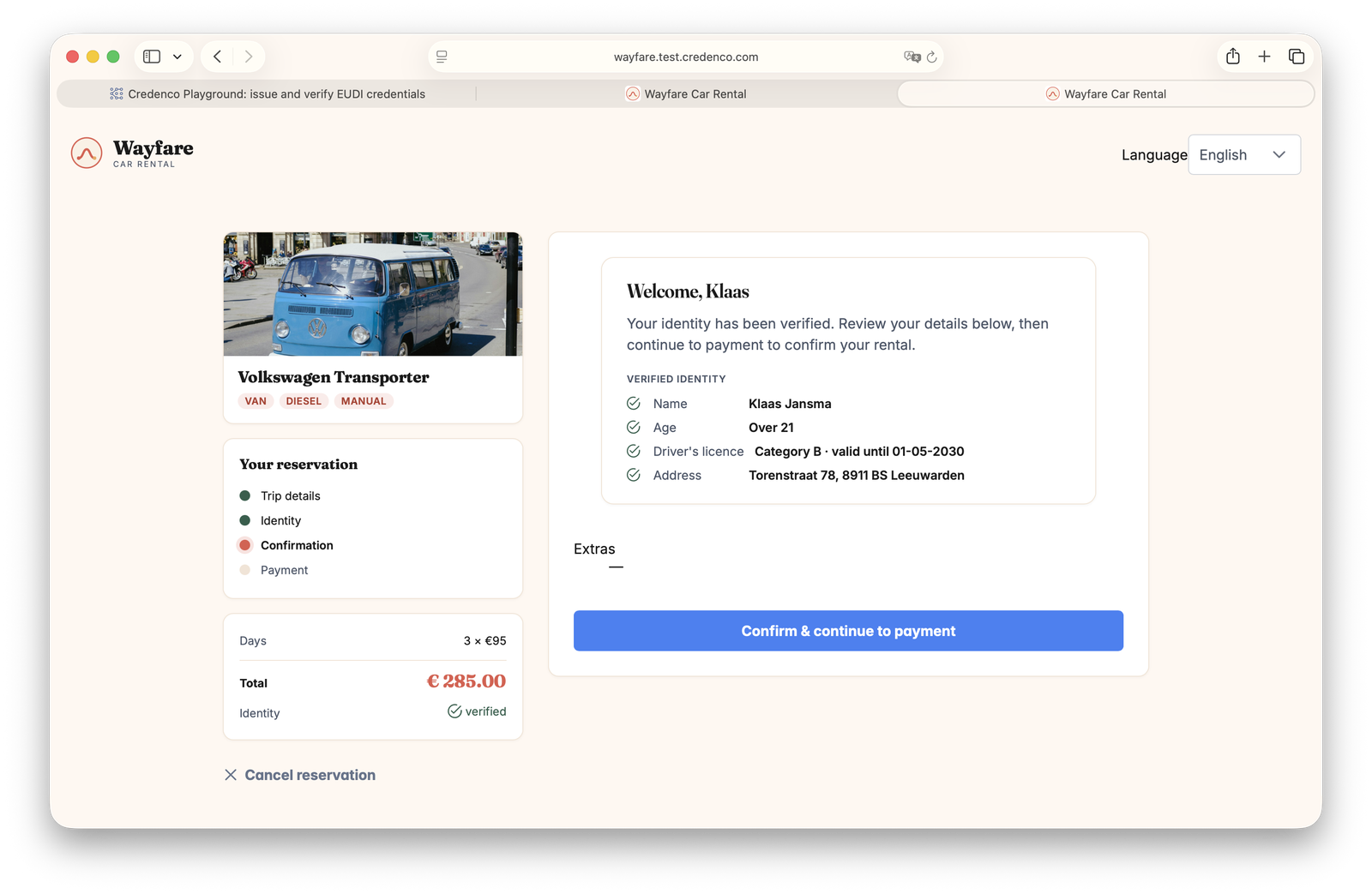Toggle the Safari sidebar button

[x=152, y=57]
